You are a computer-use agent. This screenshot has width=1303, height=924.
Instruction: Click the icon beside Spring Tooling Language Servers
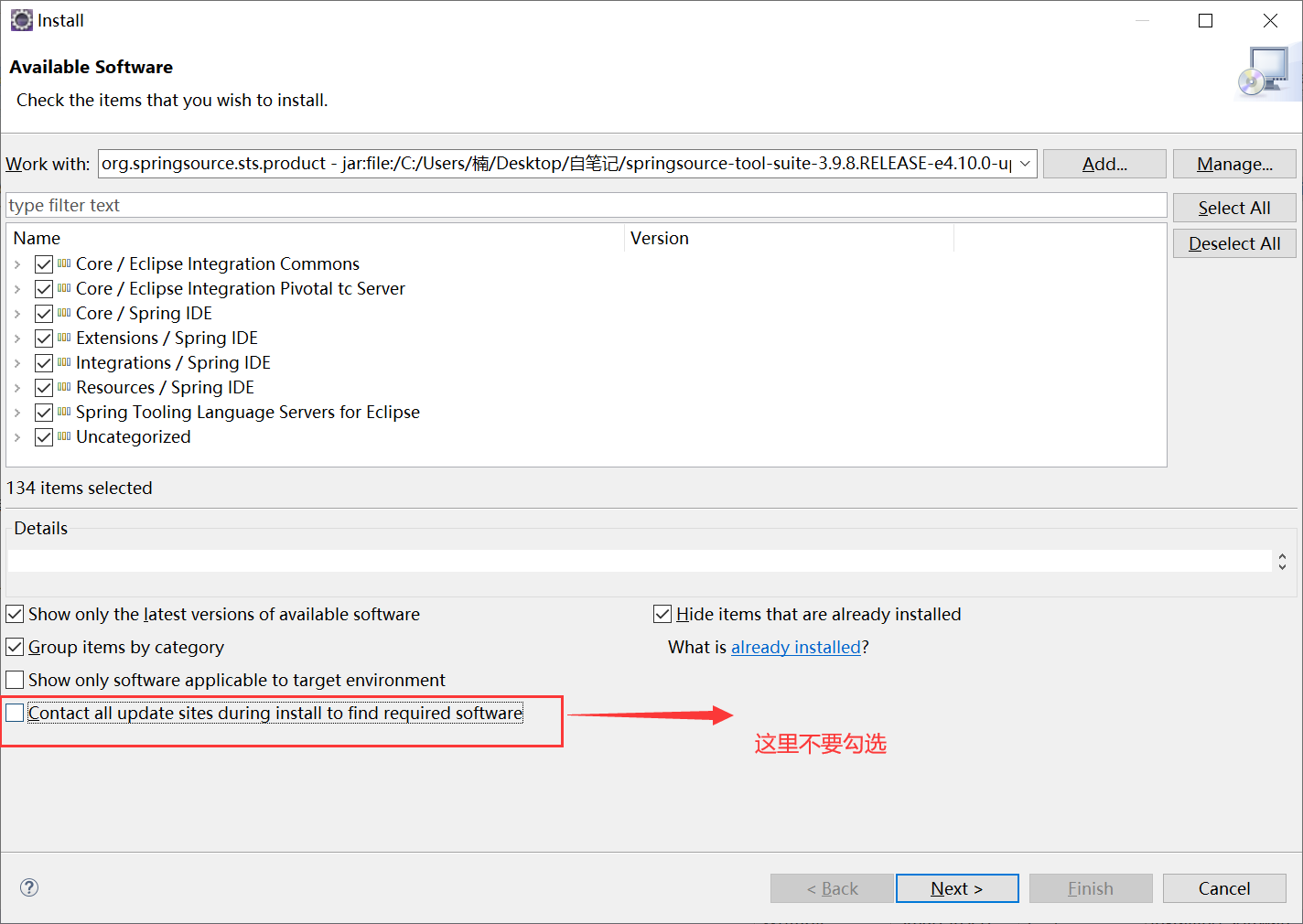pyautogui.click(x=64, y=412)
